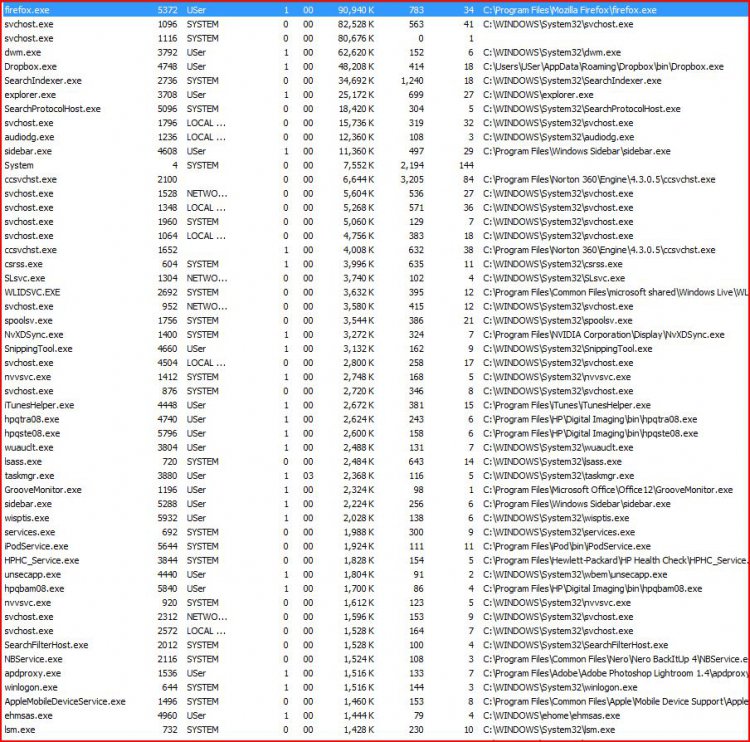The image size is (750, 742).
Task: Select the Dropbox.exe process name
Action: (x=31, y=66)
